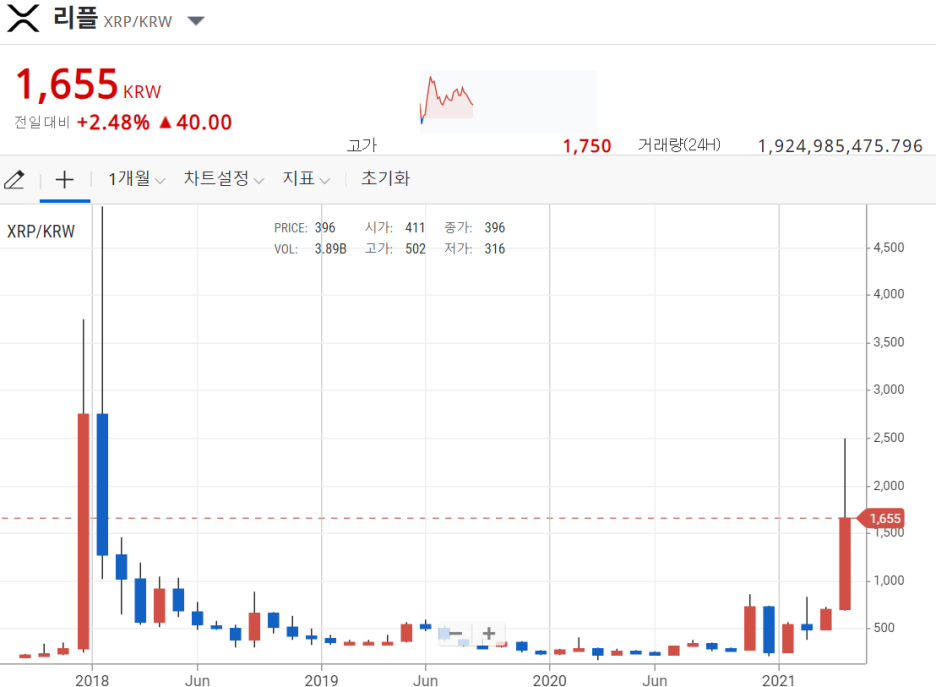Click the 2019 date axis label
Image resolution: width=936 pixels, height=687 pixels.
coord(321,680)
